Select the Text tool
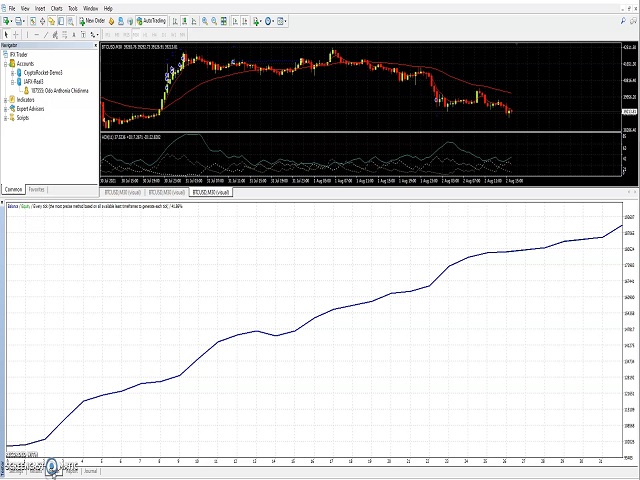640x480 pixels. (74, 35)
